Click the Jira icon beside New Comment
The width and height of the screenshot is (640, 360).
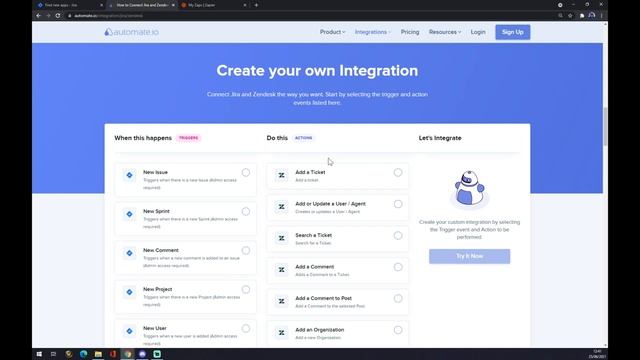tap(129, 253)
